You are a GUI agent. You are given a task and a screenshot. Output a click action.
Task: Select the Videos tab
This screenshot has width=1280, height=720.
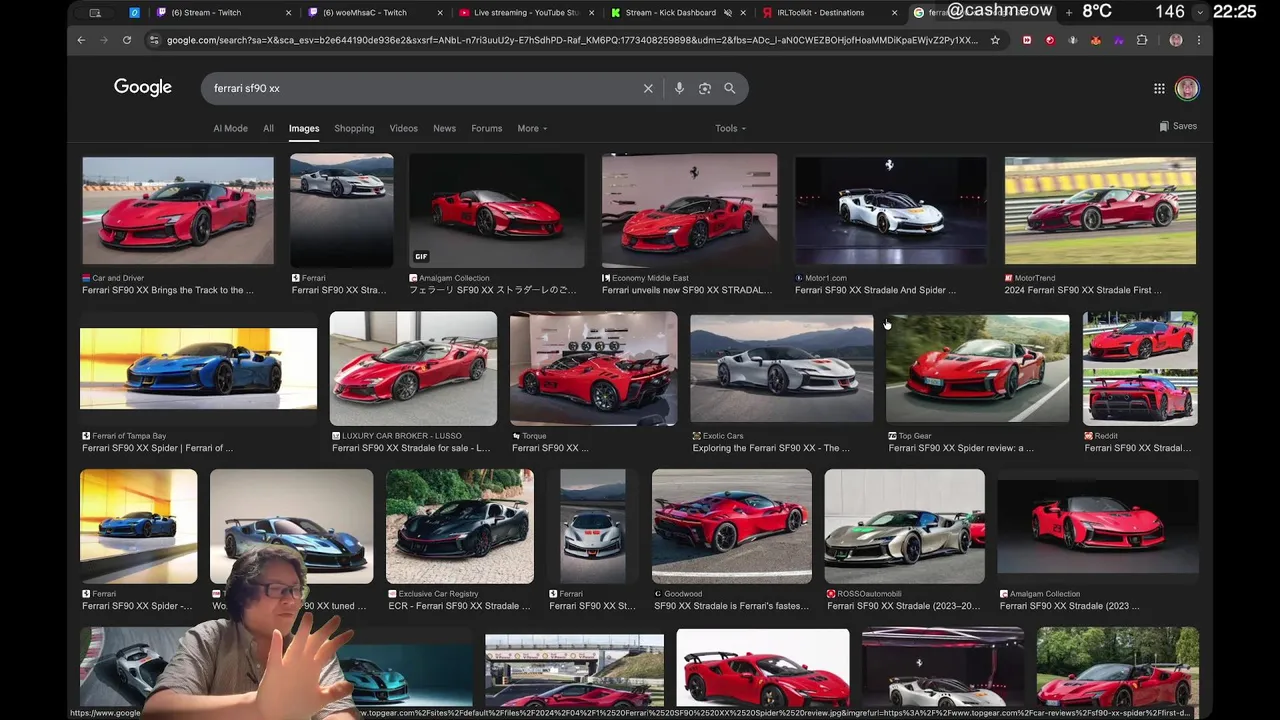pyautogui.click(x=403, y=128)
